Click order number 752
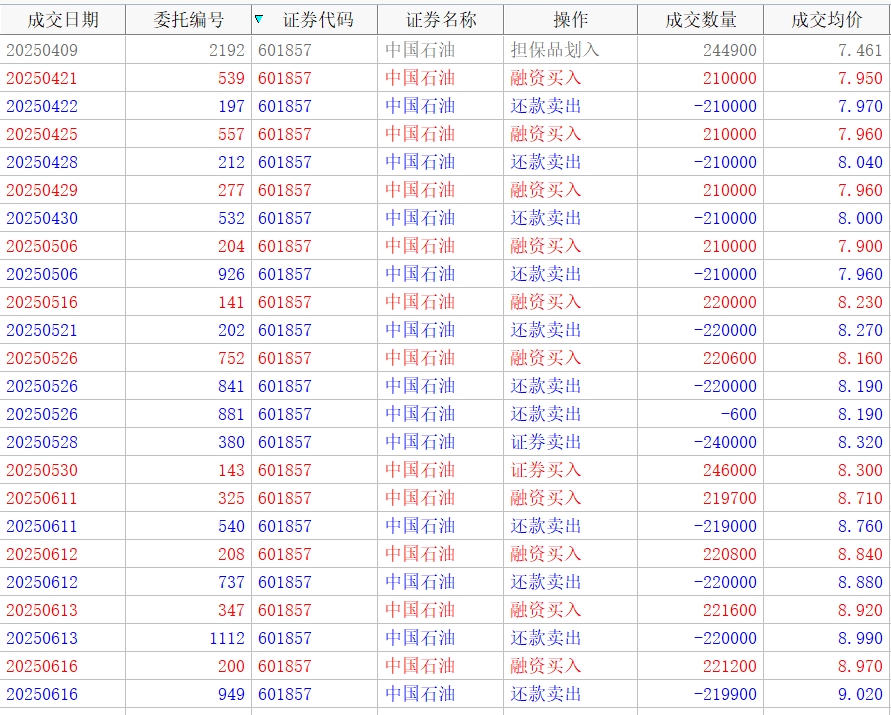The image size is (891, 715). coord(231,358)
